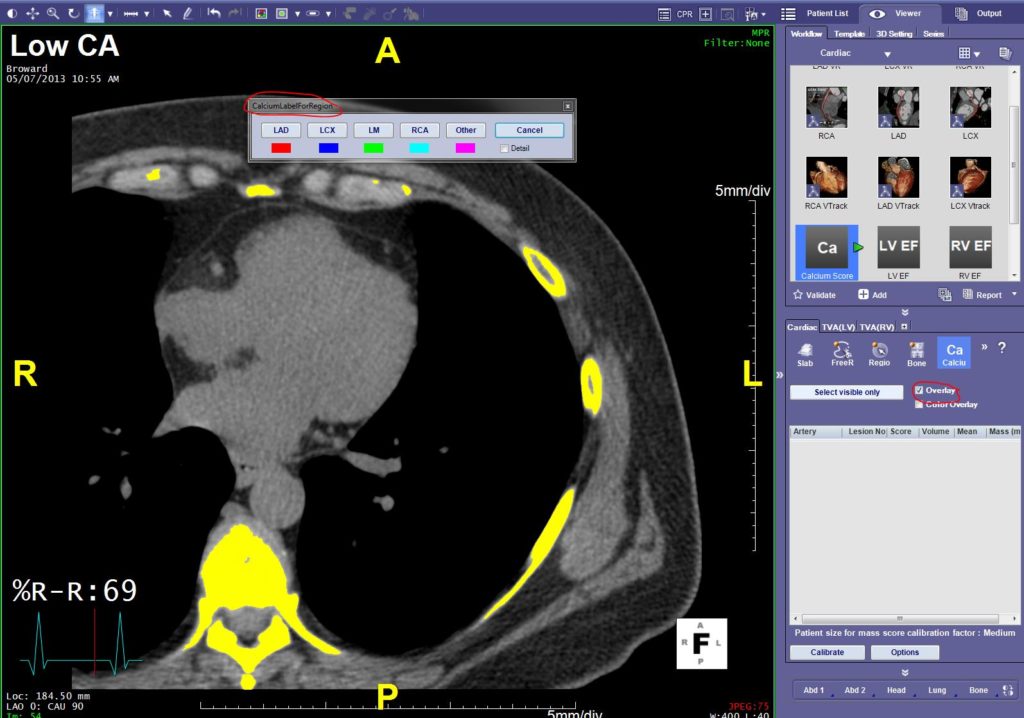Open the Cardiac workflow dropdown
Viewport: 1024px width, 718px height.
click(x=888, y=54)
